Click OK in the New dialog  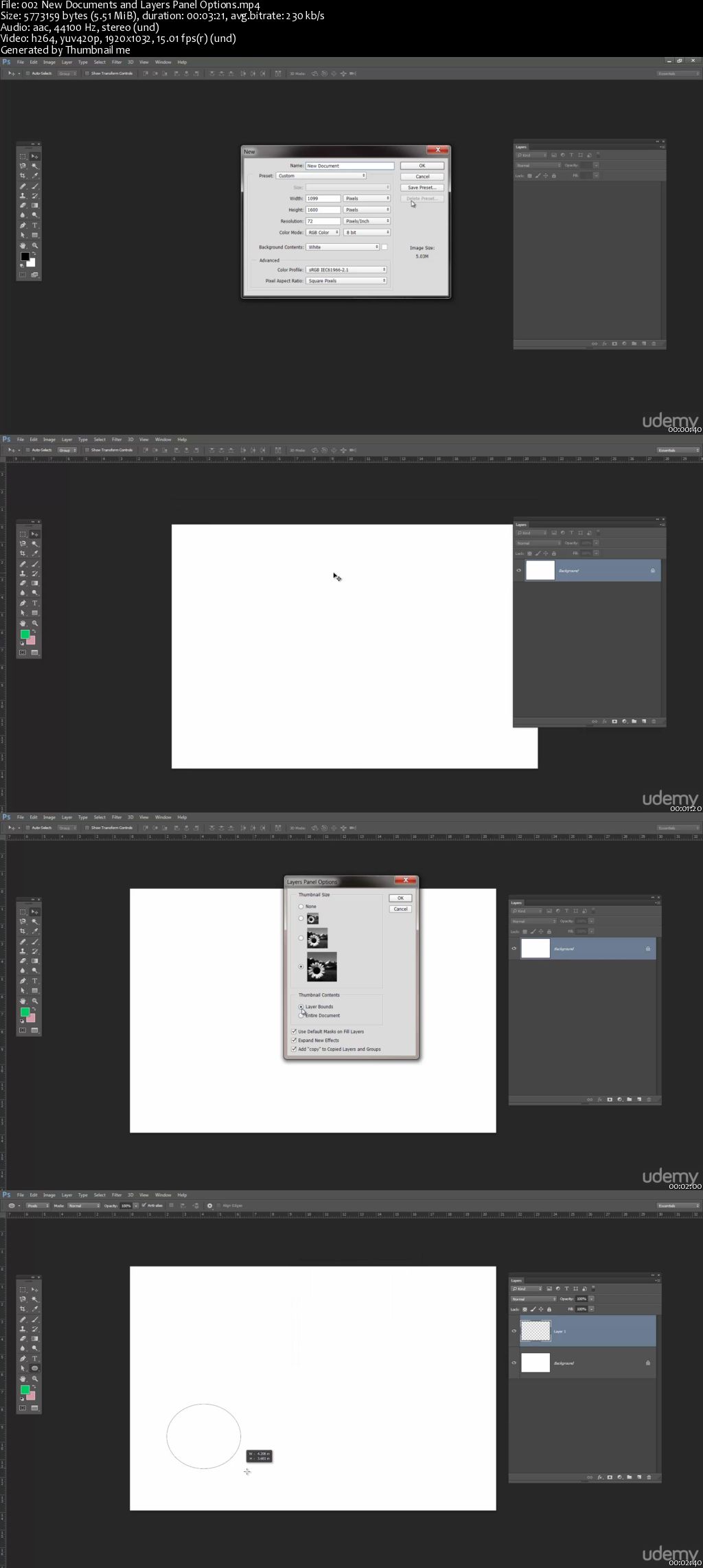click(x=422, y=166)
